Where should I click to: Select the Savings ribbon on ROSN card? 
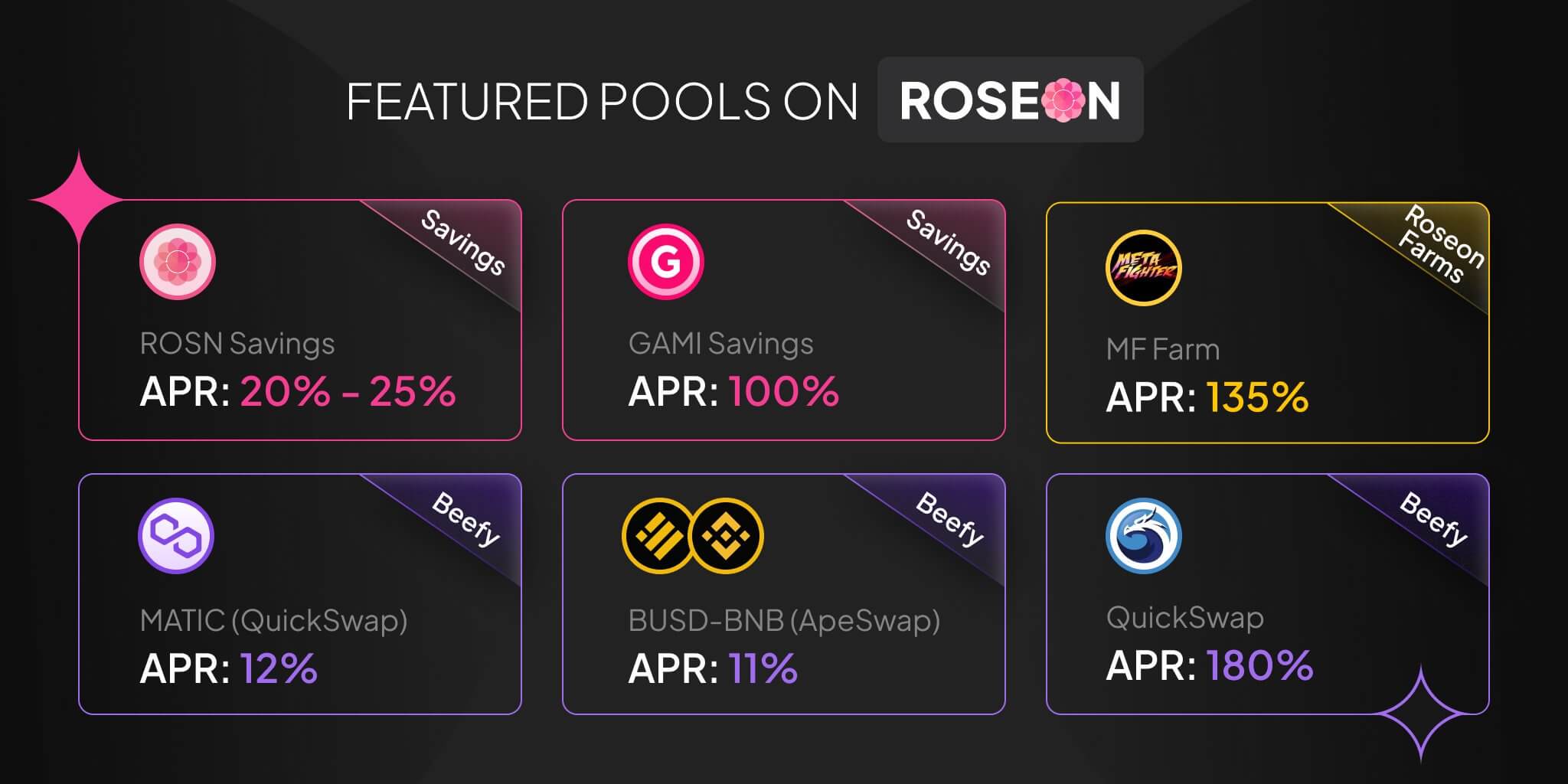[462, 243]
